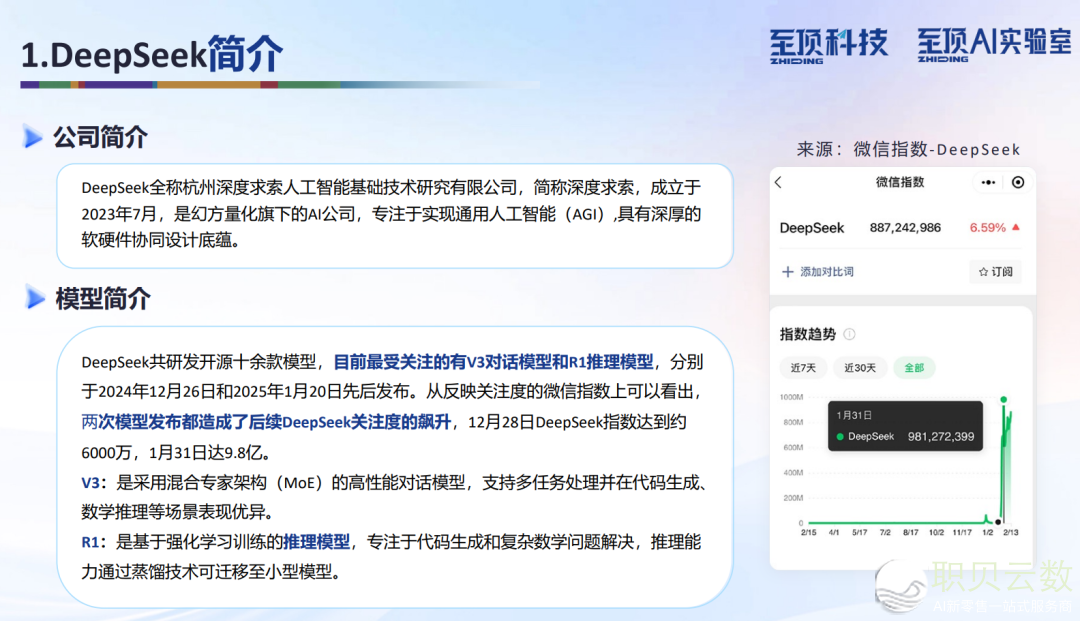
Task: Click the 7/2 x-axis date label
Action: tap(885, 532)
